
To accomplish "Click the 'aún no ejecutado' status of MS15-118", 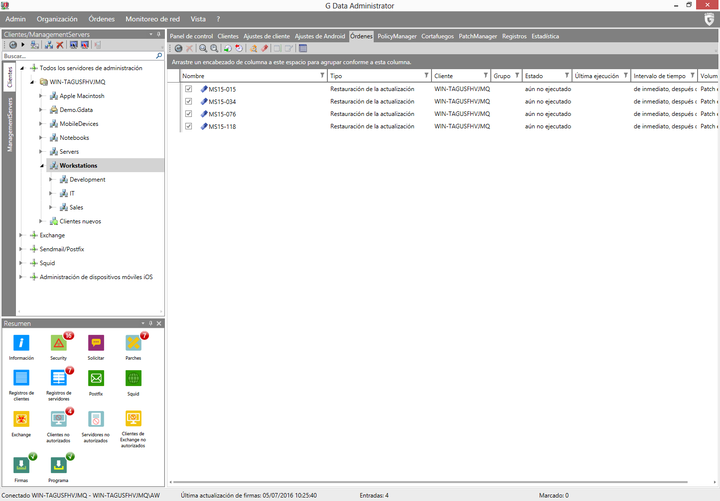I will coord(548,126).
